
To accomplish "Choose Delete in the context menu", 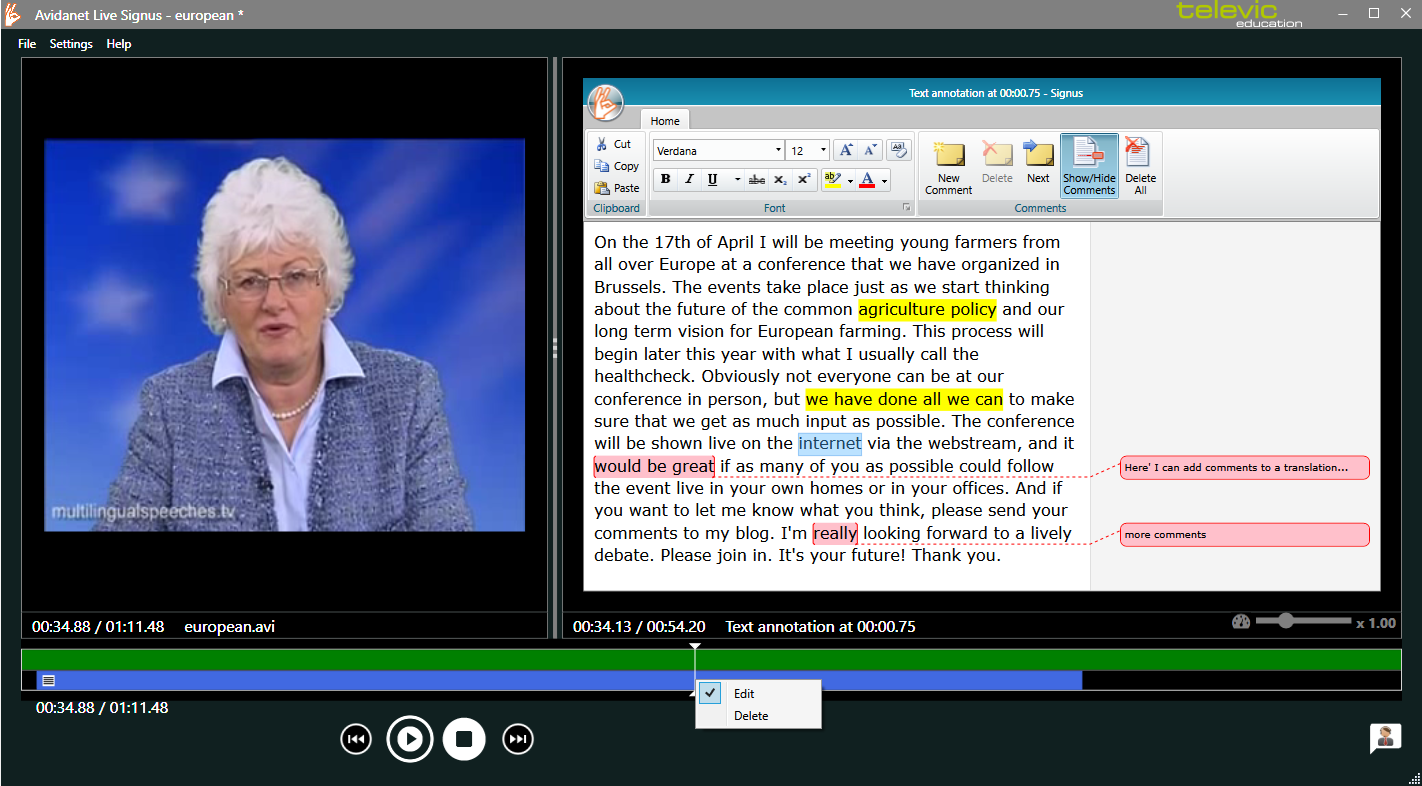I will coord(758,716).
